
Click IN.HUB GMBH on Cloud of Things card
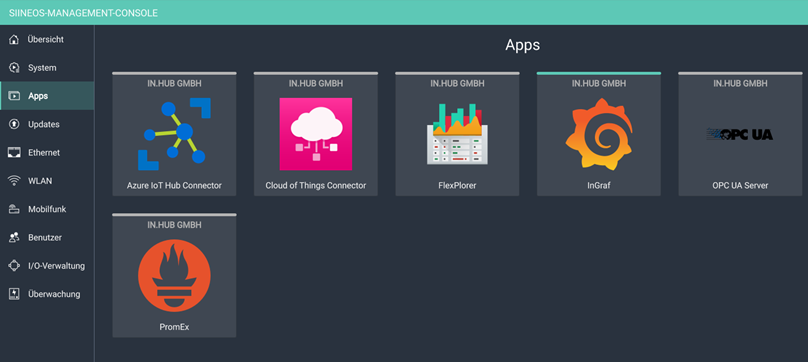click(316, 83)
